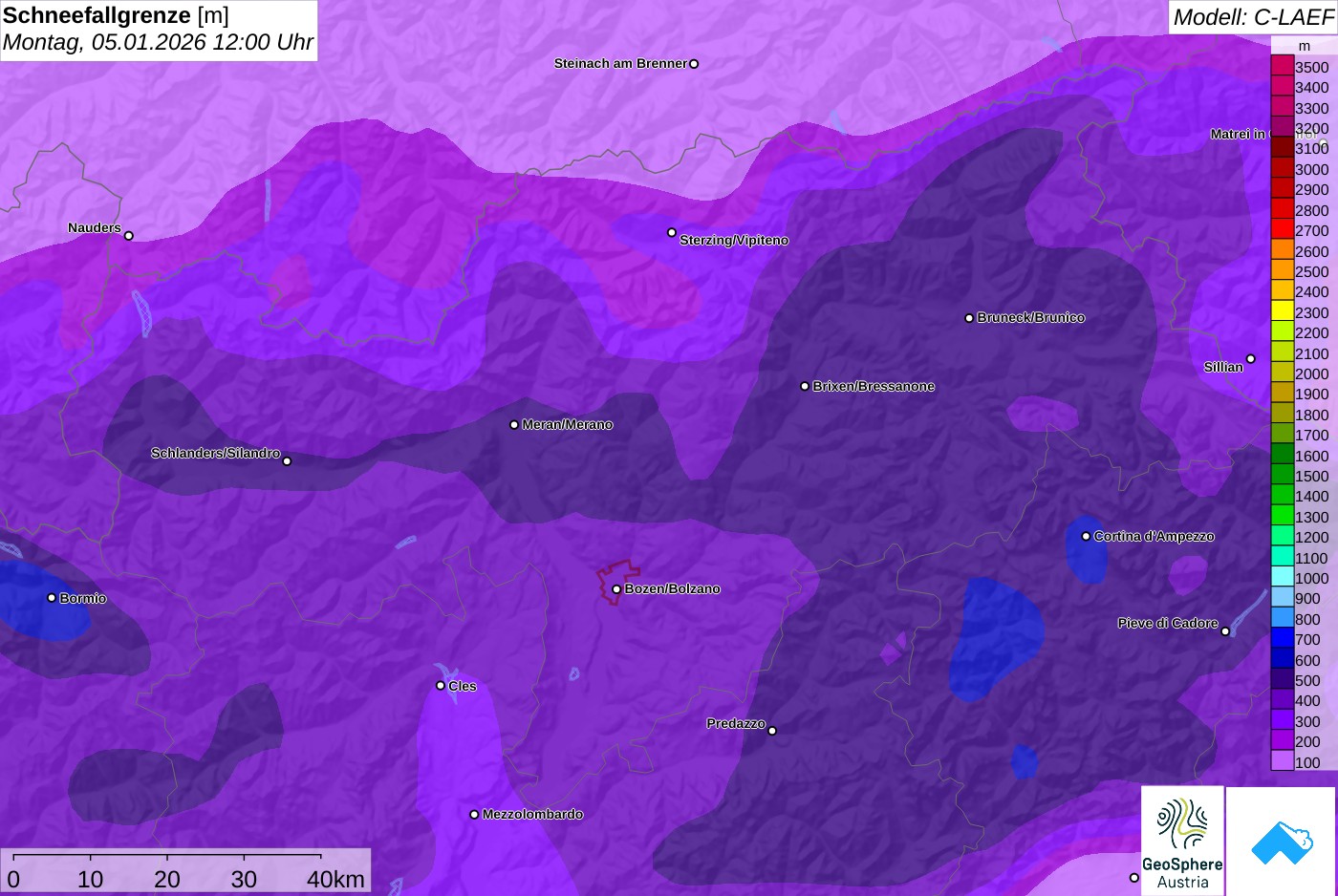1338x896 pixels.
Task: Click the "Predazzo" label text
Action: [x=736, y=724]
